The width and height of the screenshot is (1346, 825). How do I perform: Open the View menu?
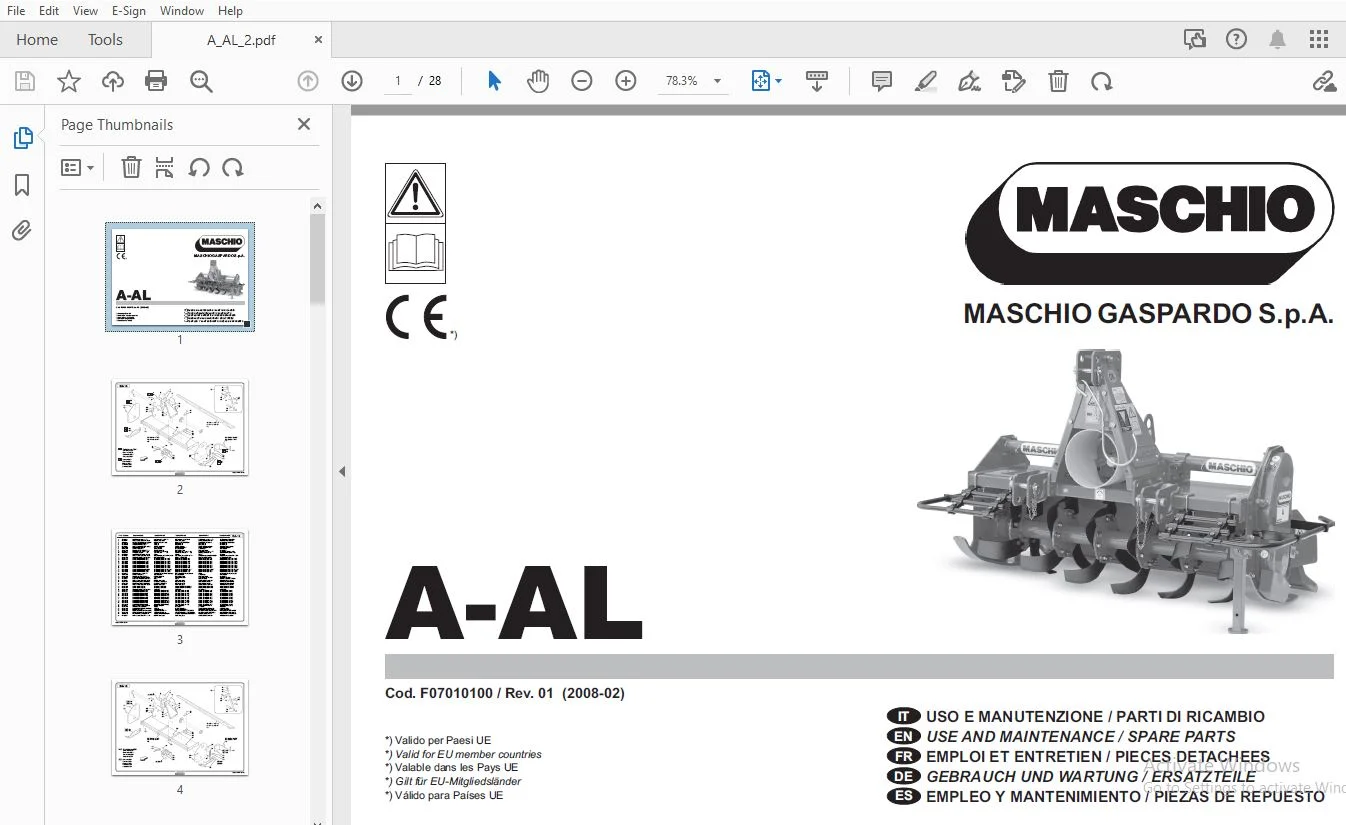tap(85, 10)
